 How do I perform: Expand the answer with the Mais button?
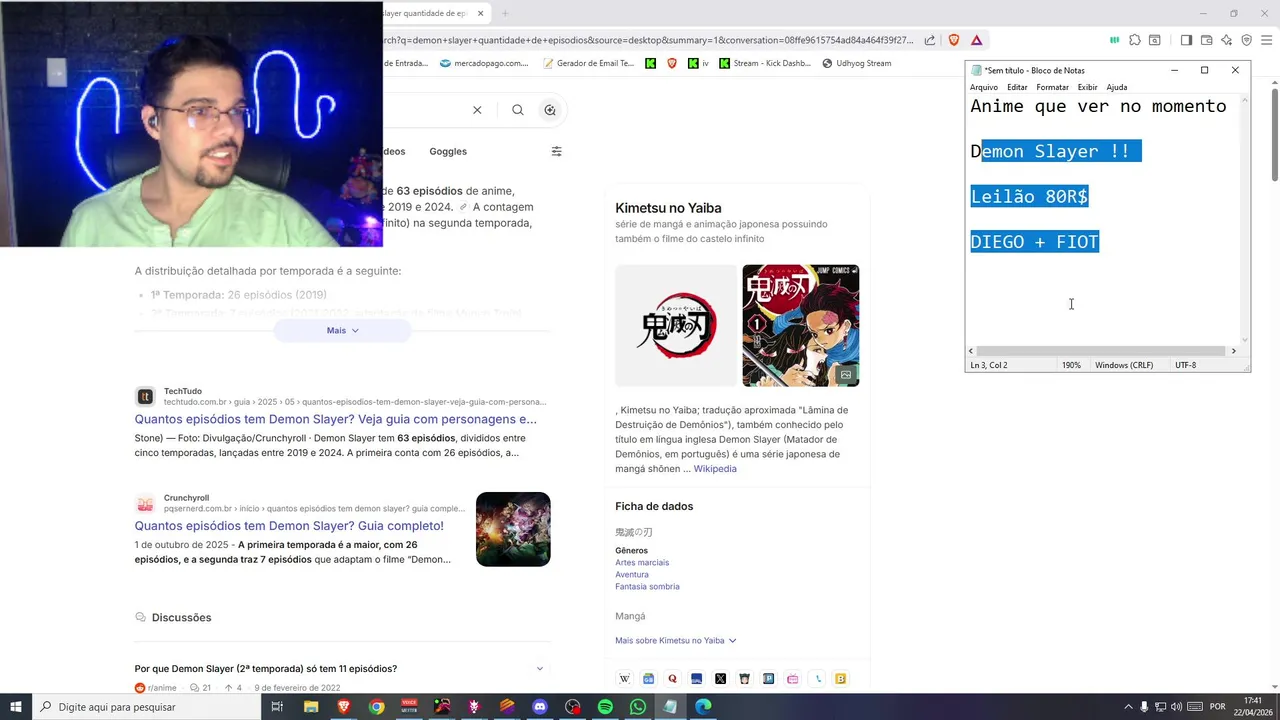[x=342, y=330]
